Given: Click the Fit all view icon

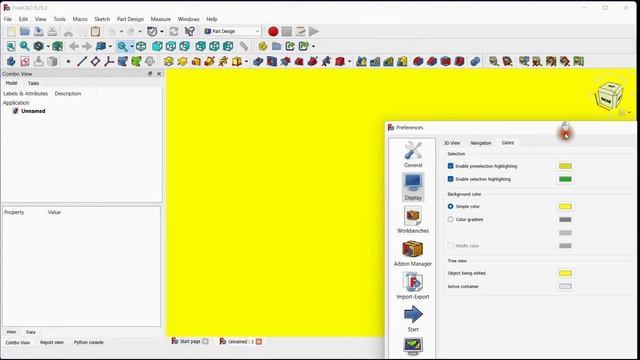Looking at the screenshot, I should pyautogui.click(x=11, y=46).
